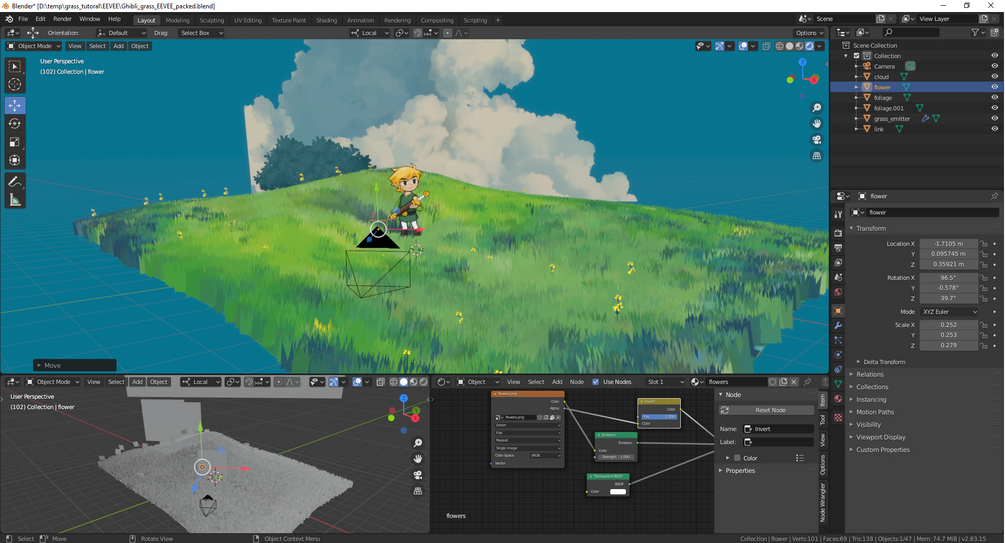Switch perspective/orthographic grid icon in main viewport

(817, 155)
